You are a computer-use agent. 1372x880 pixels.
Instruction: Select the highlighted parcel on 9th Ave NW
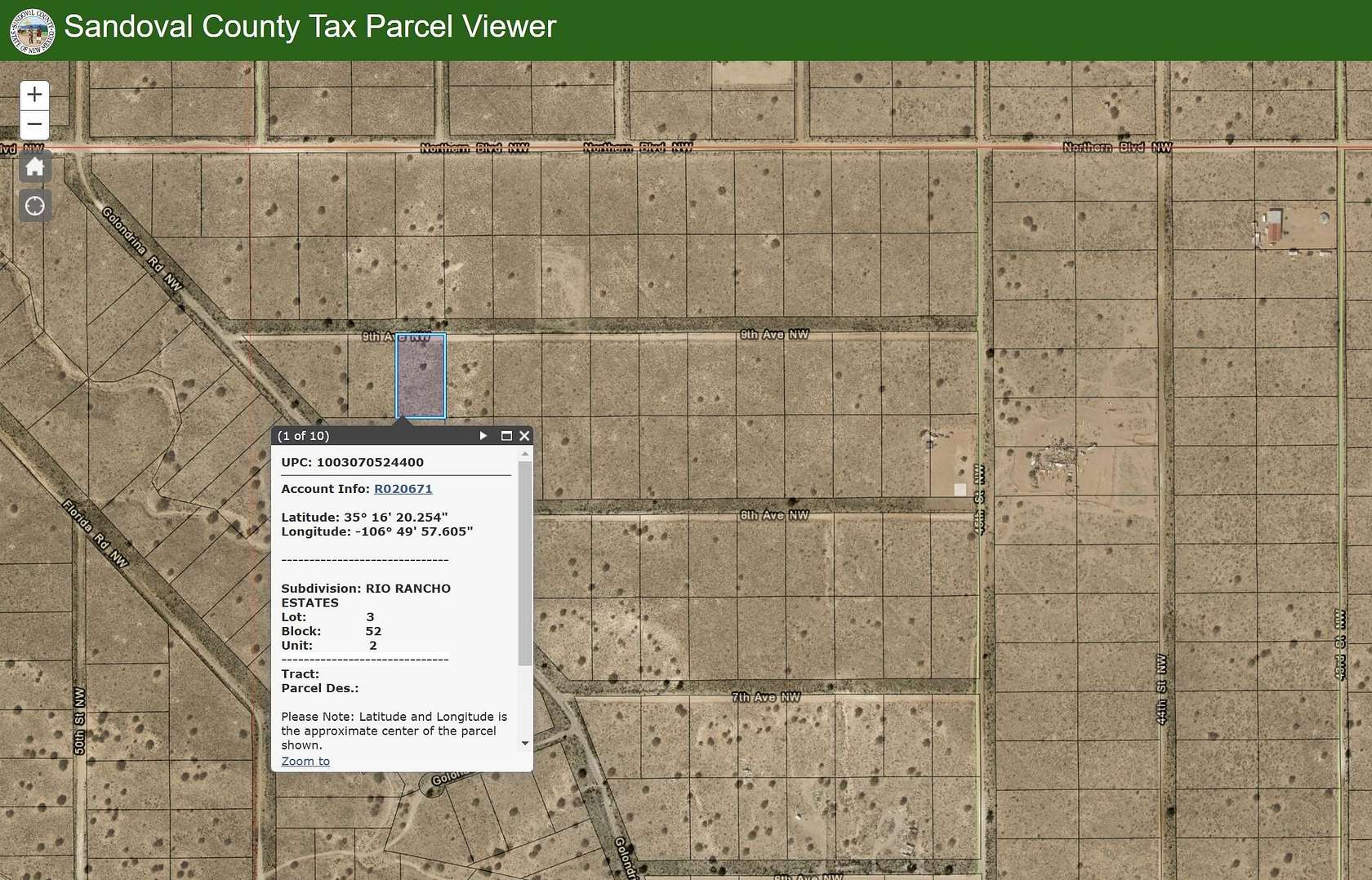(x=420, y=376)
